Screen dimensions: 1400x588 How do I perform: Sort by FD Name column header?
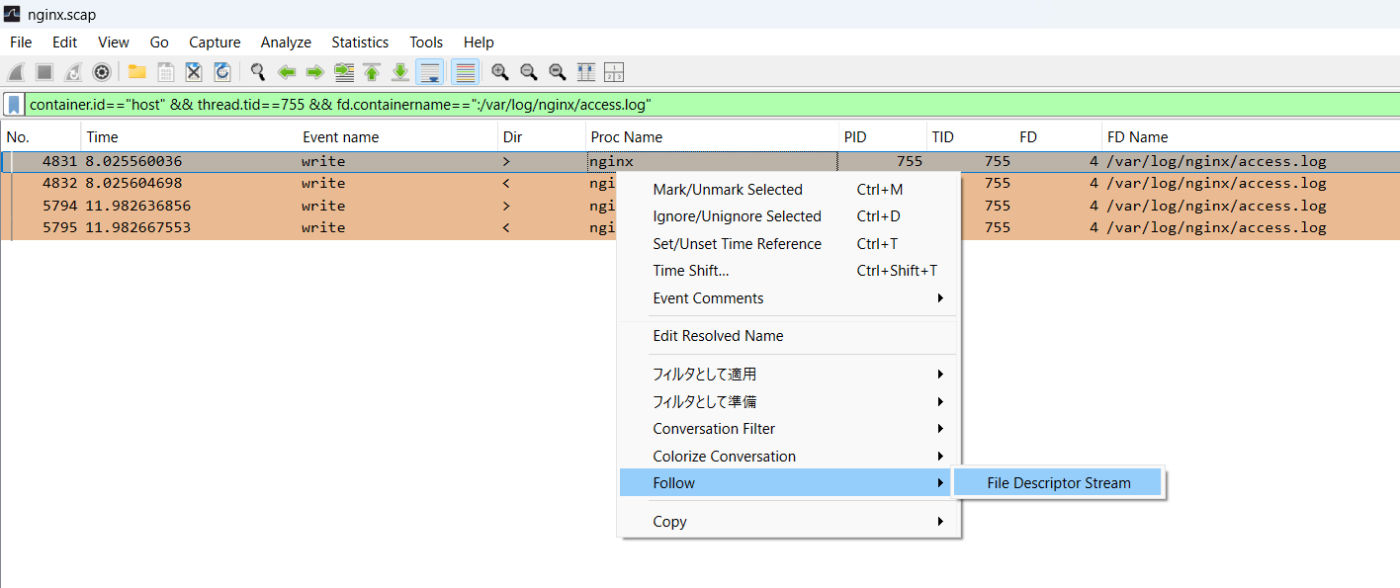pos(1250,137)
